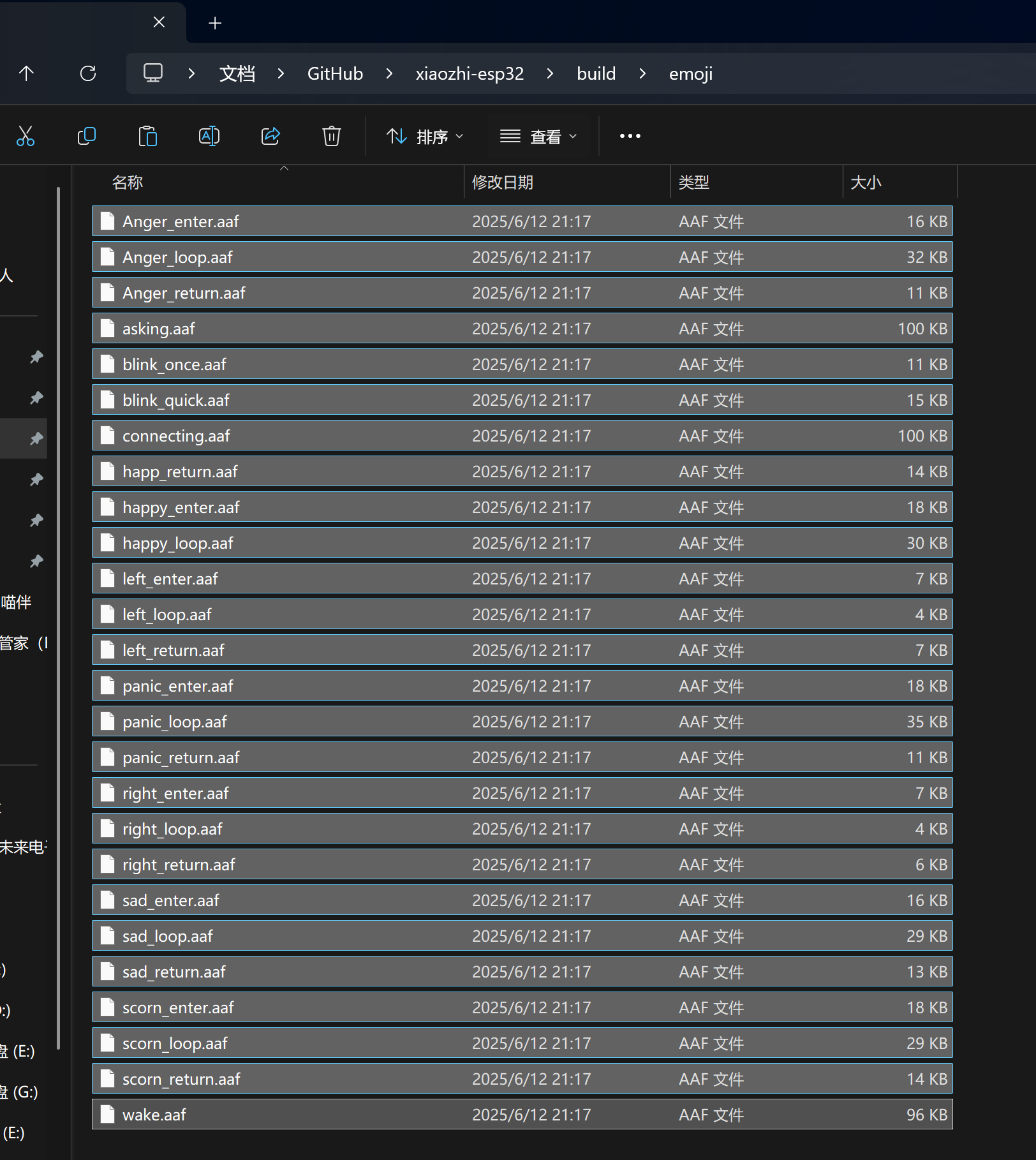Select the connecting.aaf file
This screenshot has width=1036, height=1160.
tap(176, 436)
